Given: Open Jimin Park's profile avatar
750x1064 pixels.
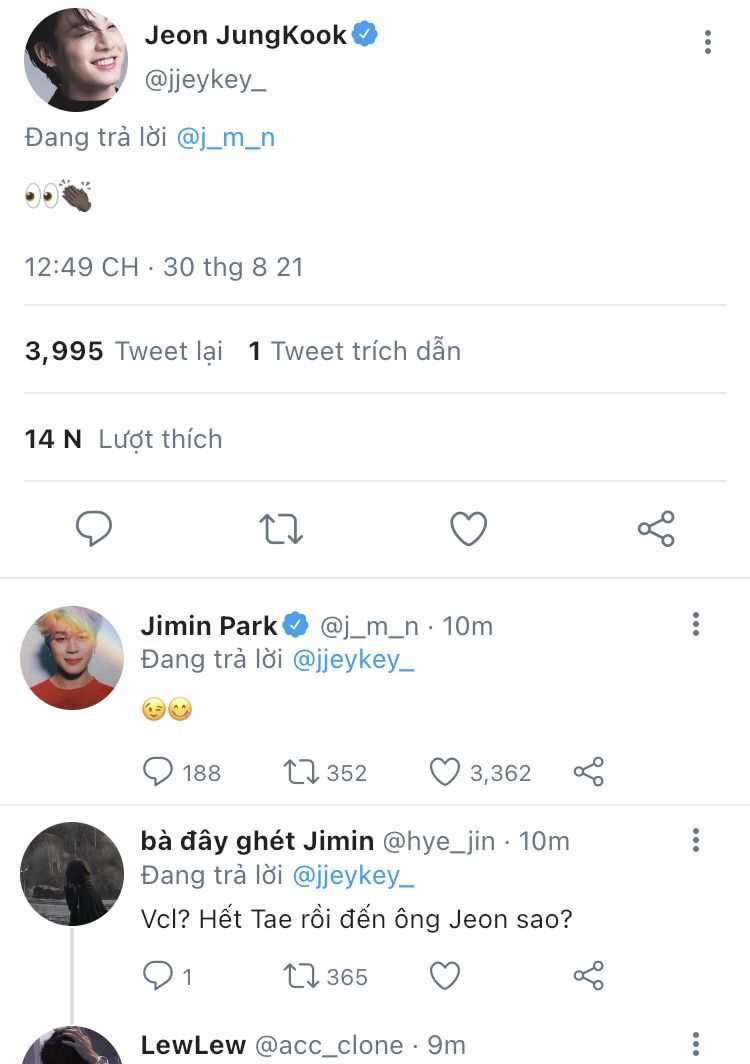Looking at the screenshot, I should 72,658.
